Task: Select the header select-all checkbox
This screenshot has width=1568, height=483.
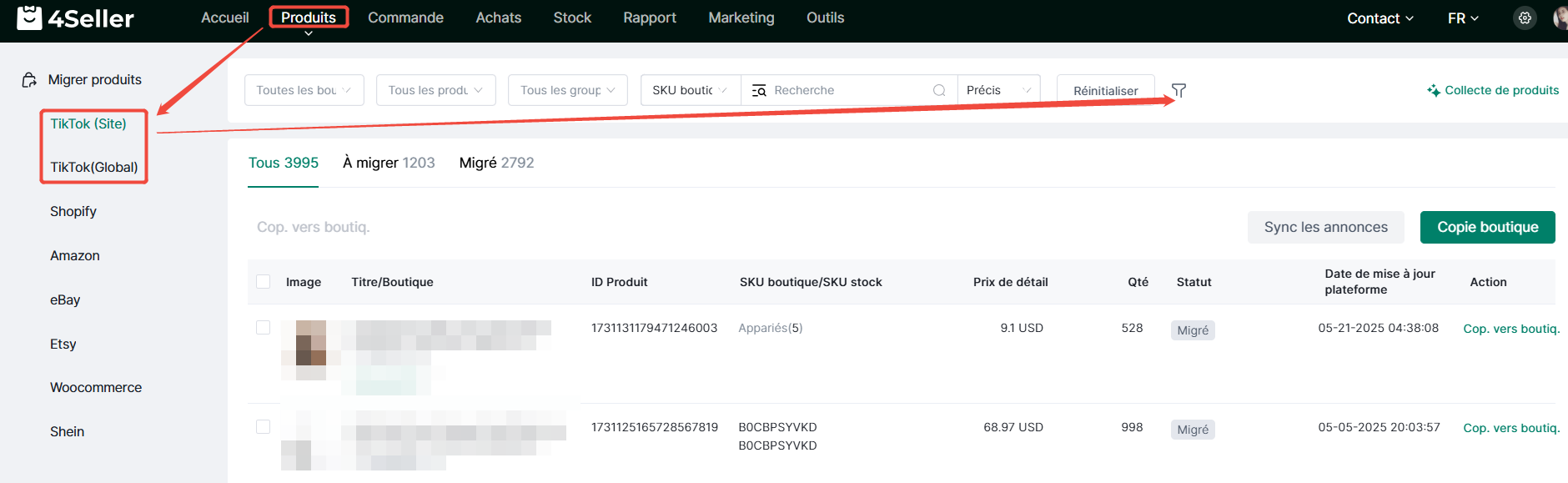Action: 263,282
